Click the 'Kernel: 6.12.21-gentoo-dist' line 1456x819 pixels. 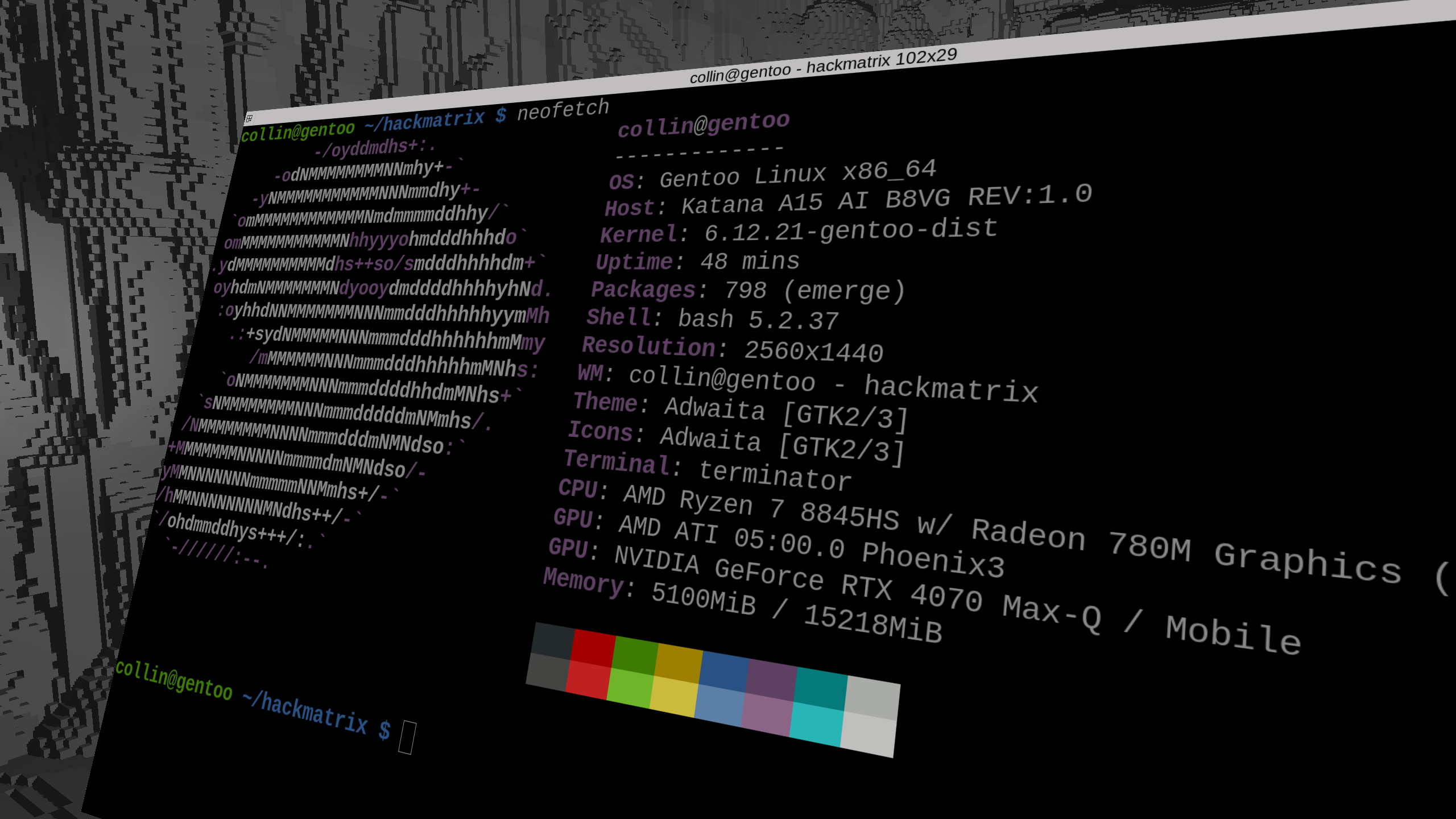[x=799, y=231]
